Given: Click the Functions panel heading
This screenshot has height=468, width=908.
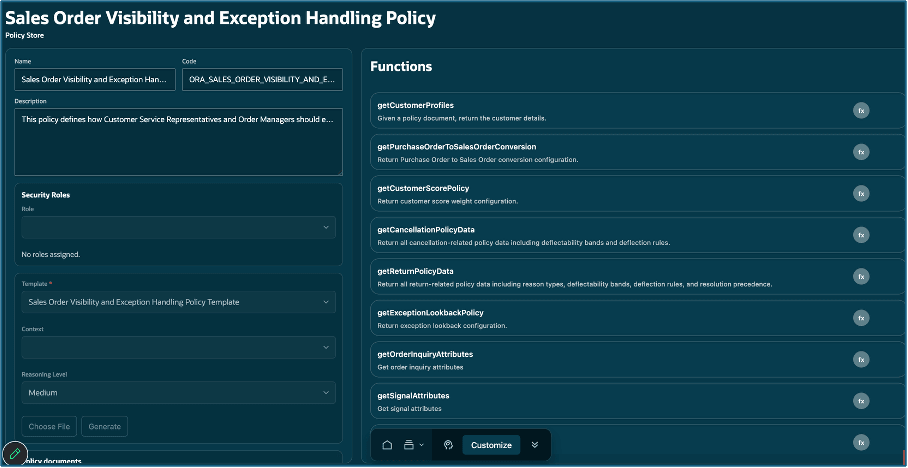Looking at the screenshot, I should pos(401,67).
